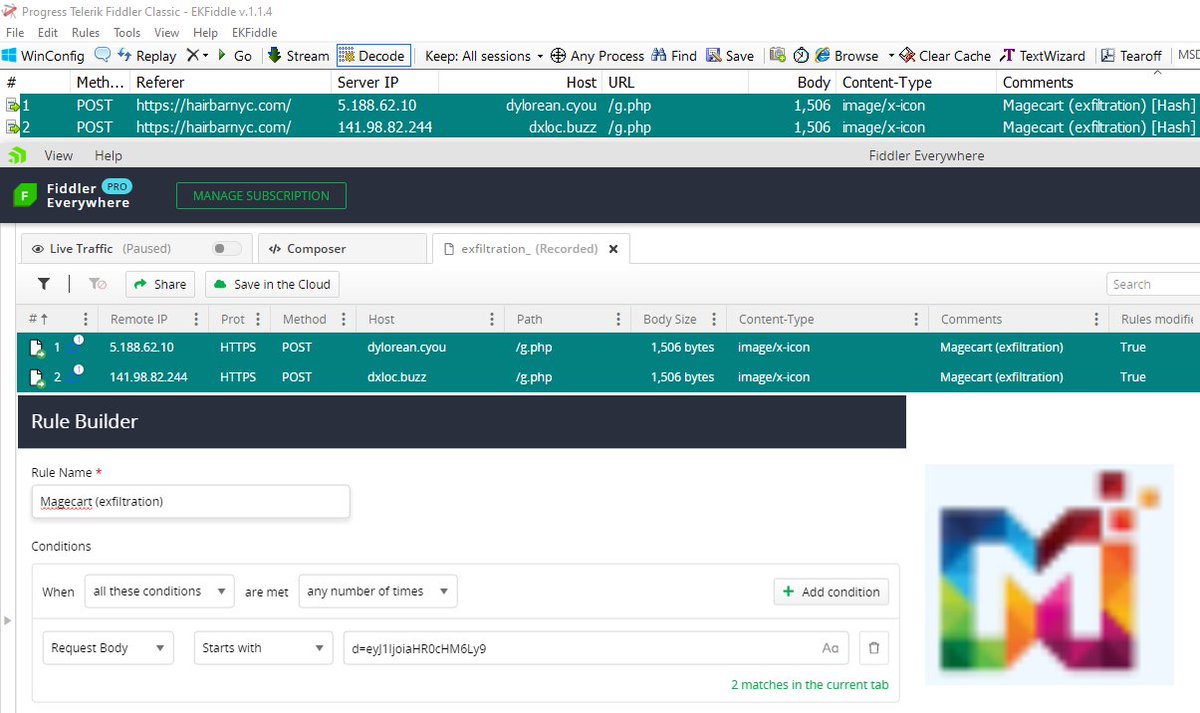Viewport: 1200px width, 713px height.
Task: Open the Edit menu in Fiddler Classic
Action: click(x=47, y=33)
